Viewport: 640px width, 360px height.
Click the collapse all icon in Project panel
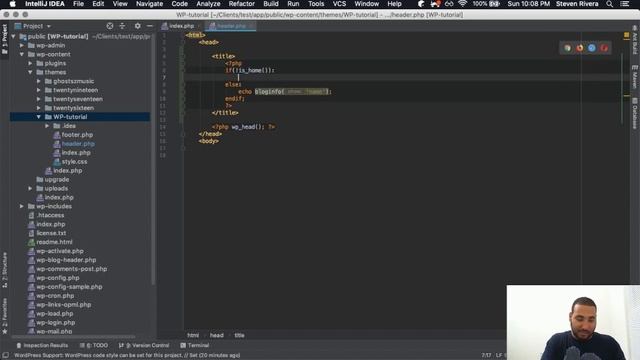coord(122,26)
